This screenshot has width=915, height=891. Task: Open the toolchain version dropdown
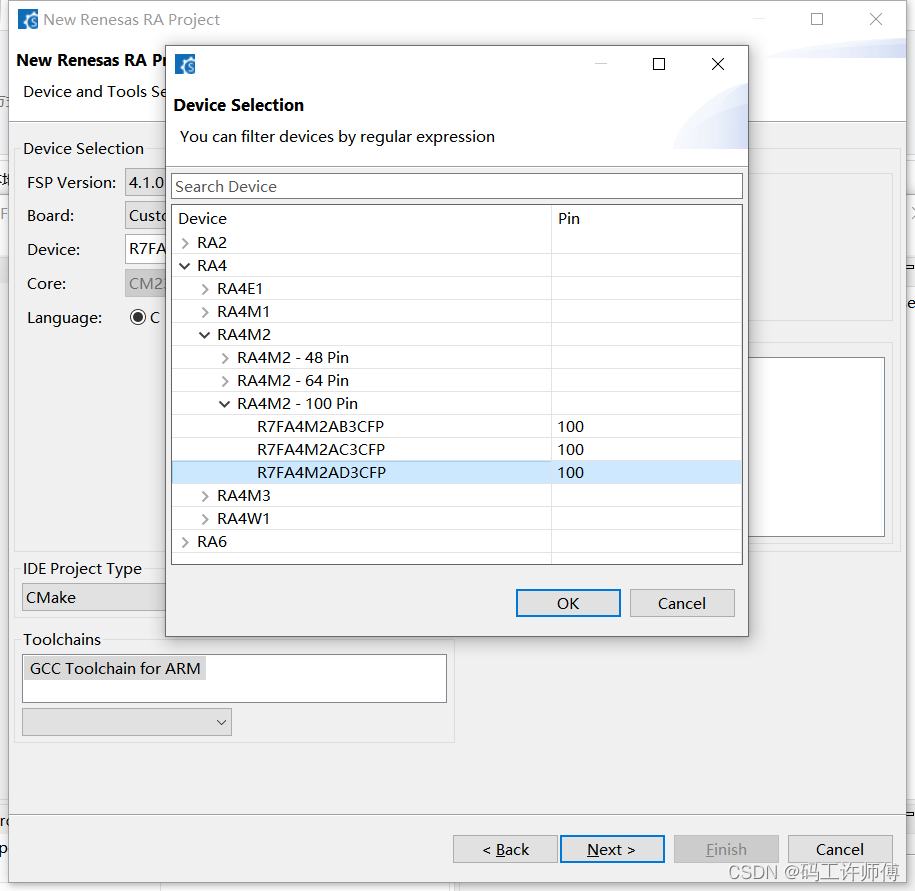coord(127,722)
